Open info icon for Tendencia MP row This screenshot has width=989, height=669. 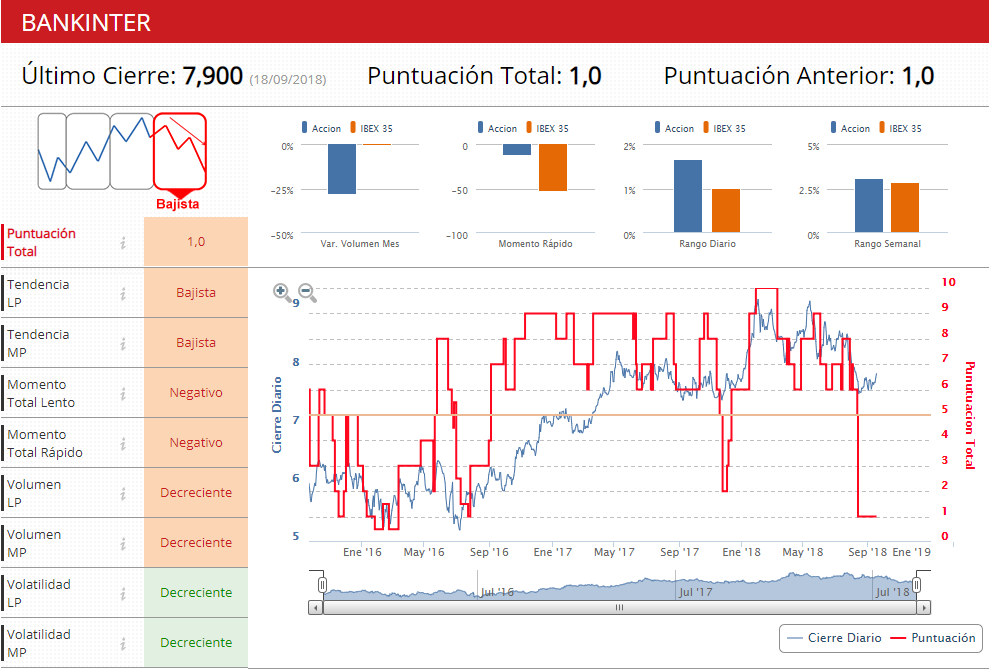(x=124, y=343)
